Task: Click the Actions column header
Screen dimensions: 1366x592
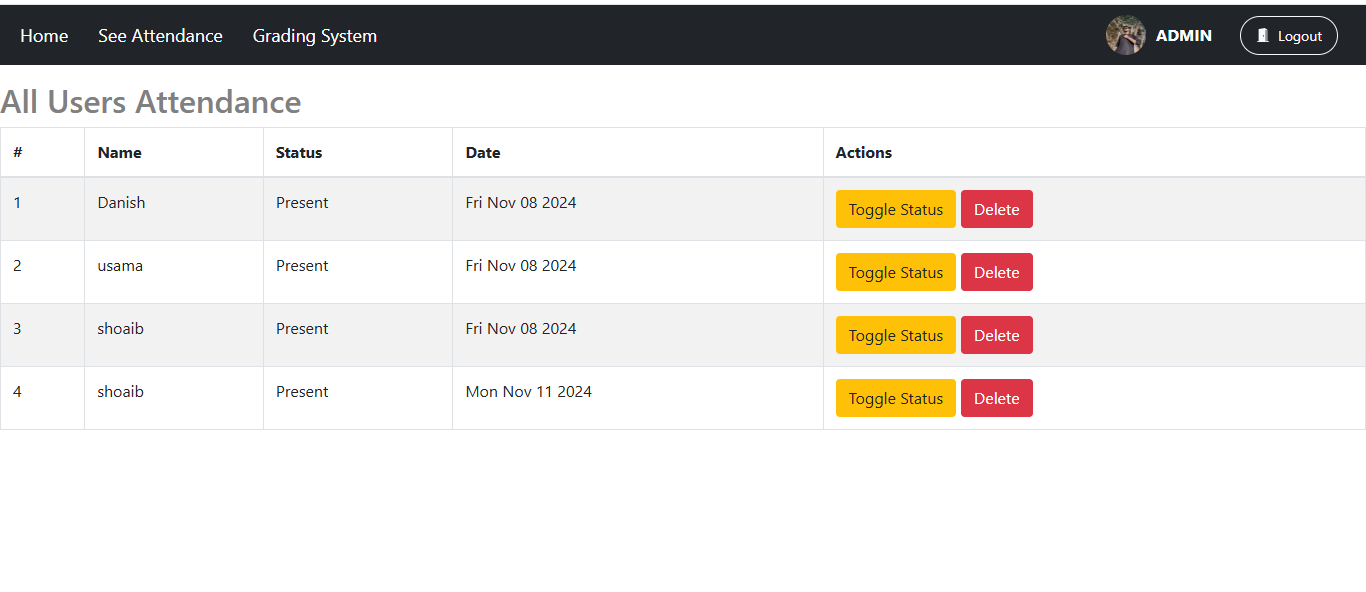Action: 864,153
